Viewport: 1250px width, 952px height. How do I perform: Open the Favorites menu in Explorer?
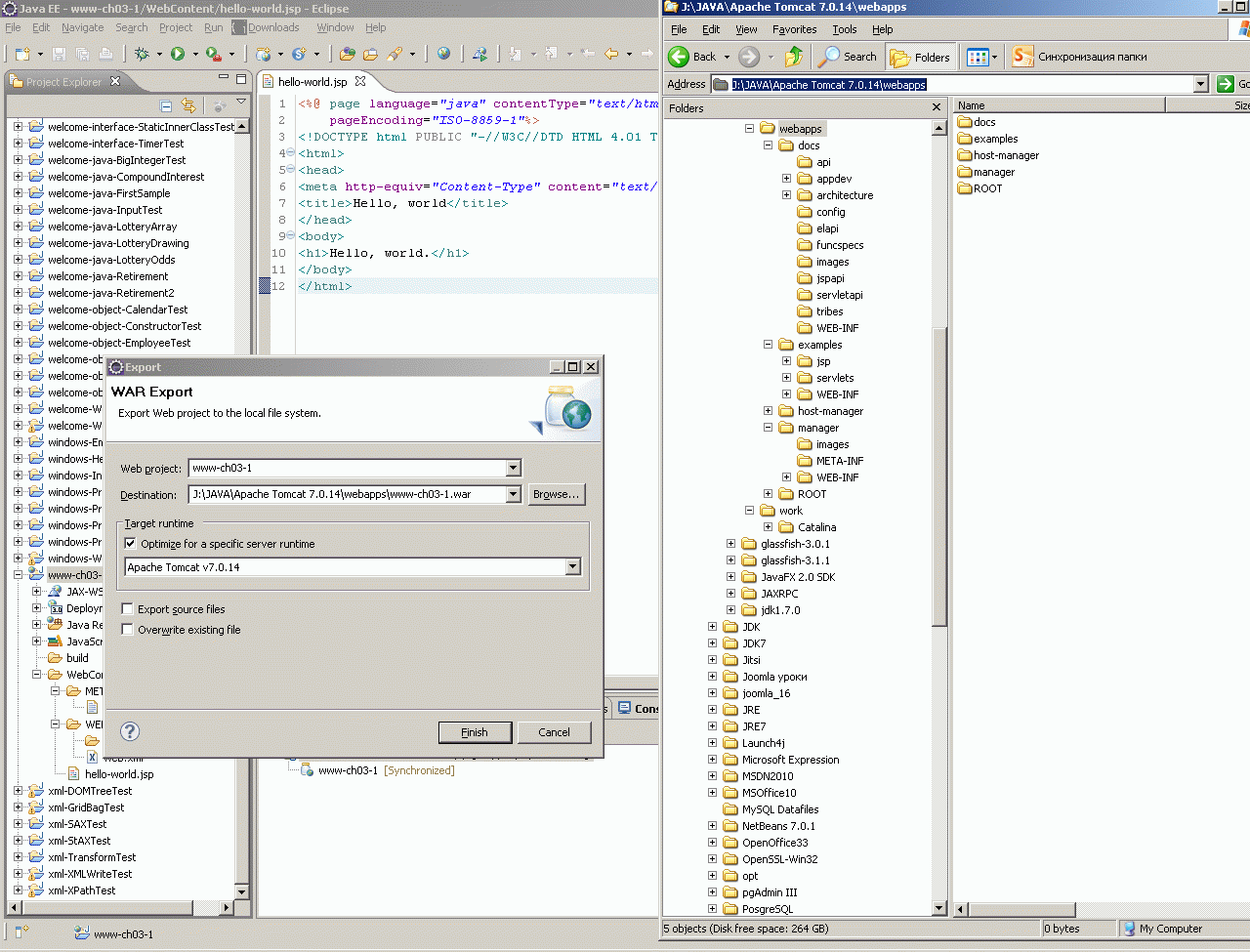[x=794, y=29]
